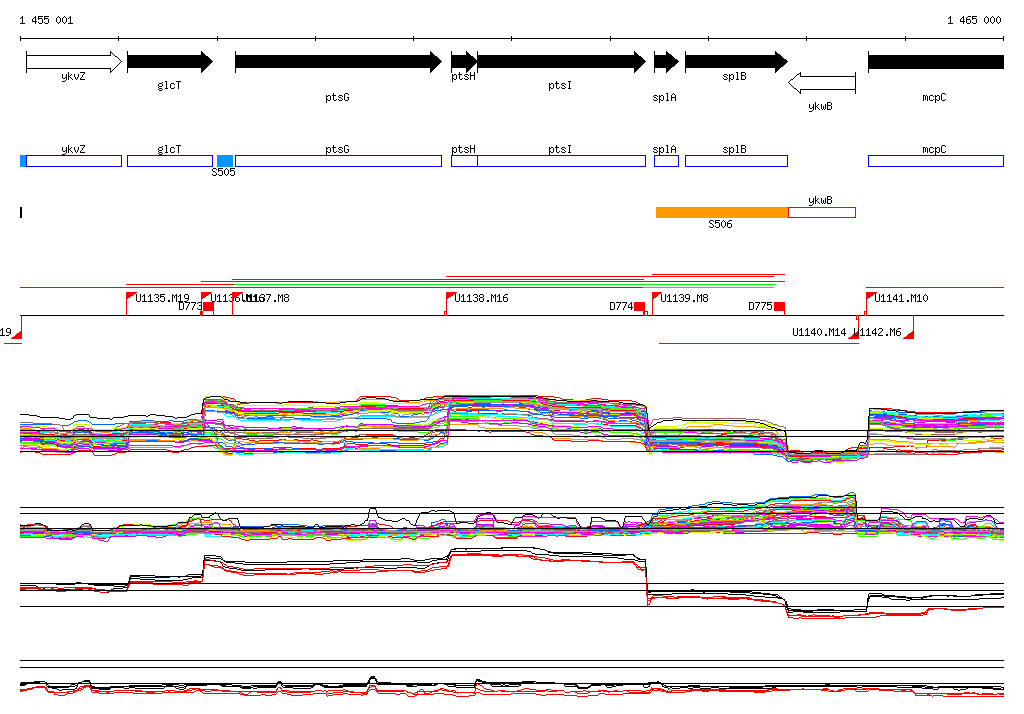Screen dimensions: 1024x714
Task: Click the U1139.M8 promoter flag
Action: pyautogui.click(x=656, y=297)
